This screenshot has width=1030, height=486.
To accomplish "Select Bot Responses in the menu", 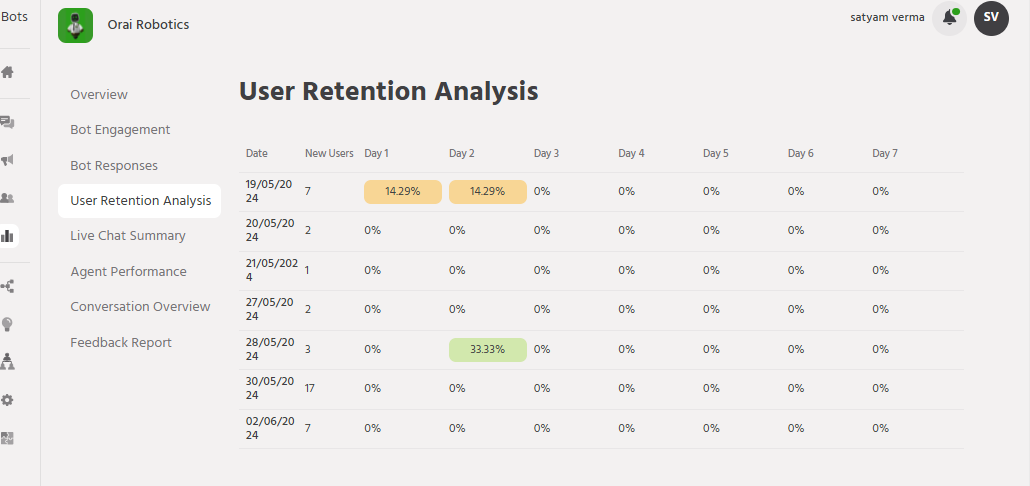I will (114, 165).
